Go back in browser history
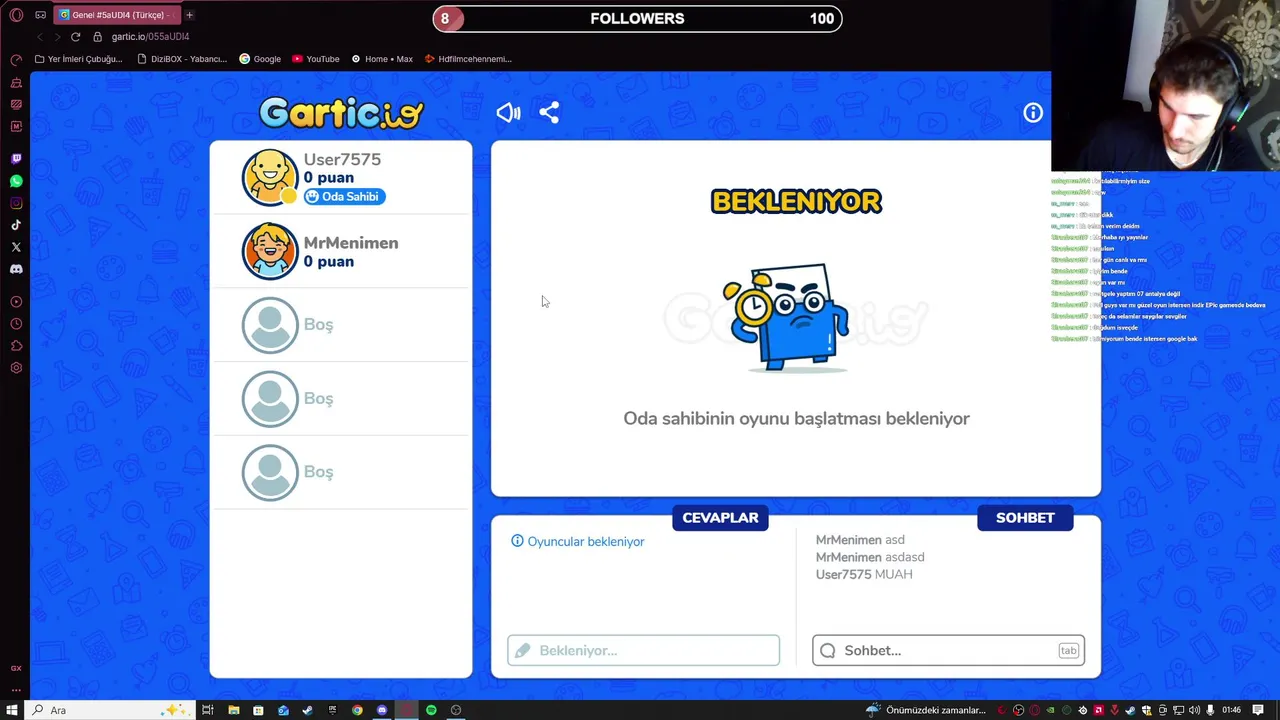1280x720 pixels. pos(40,37)
